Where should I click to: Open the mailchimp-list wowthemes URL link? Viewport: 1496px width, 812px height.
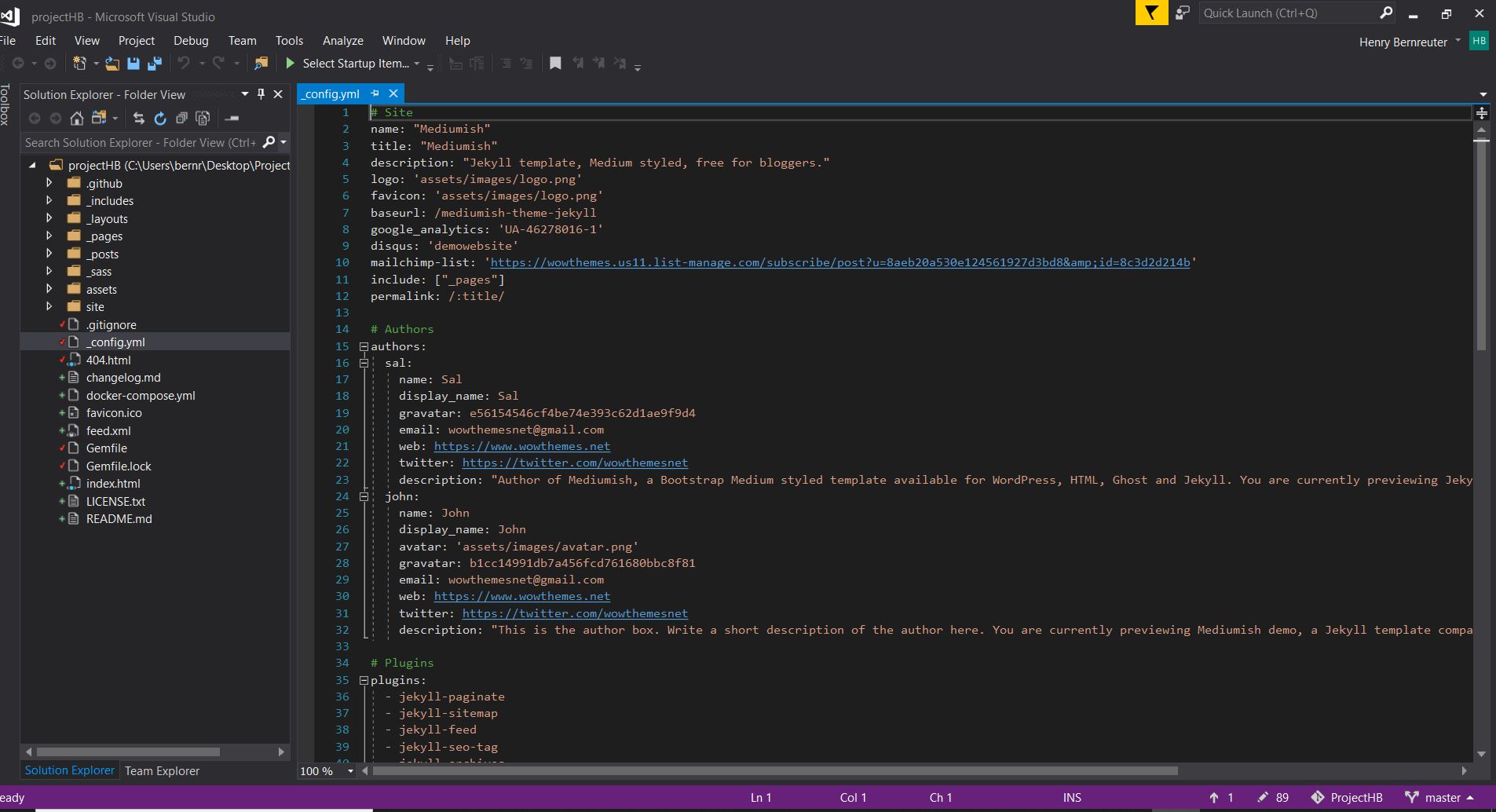(x=840, y=262)
